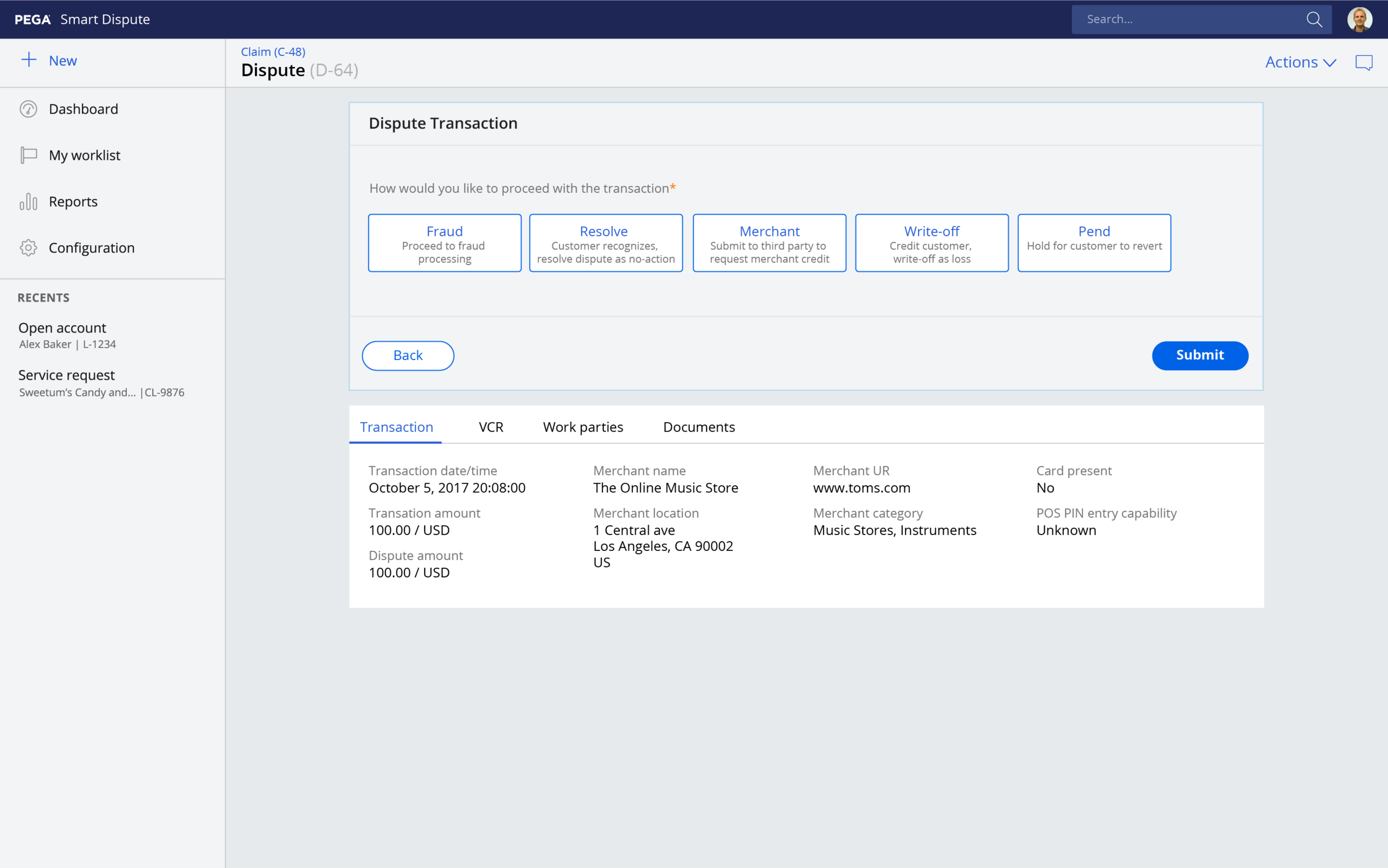Choose the Write-off as loss option

coord(931,243)
